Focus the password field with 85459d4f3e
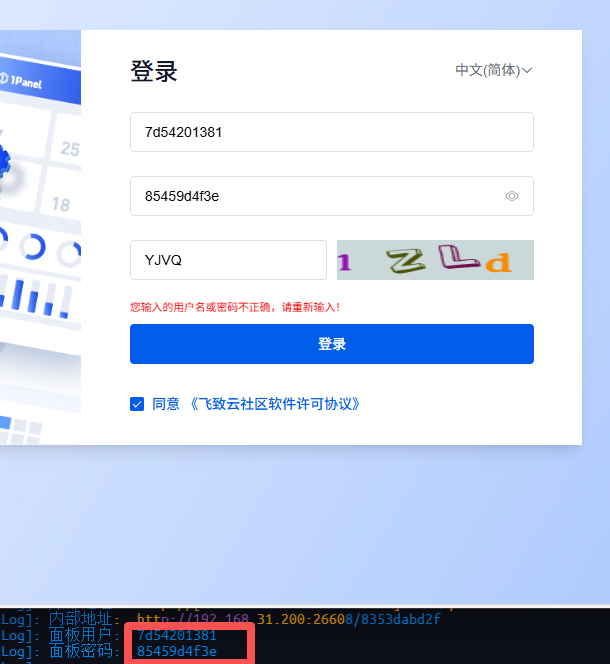The image size is (610, 664). click(x=315, y=196)
